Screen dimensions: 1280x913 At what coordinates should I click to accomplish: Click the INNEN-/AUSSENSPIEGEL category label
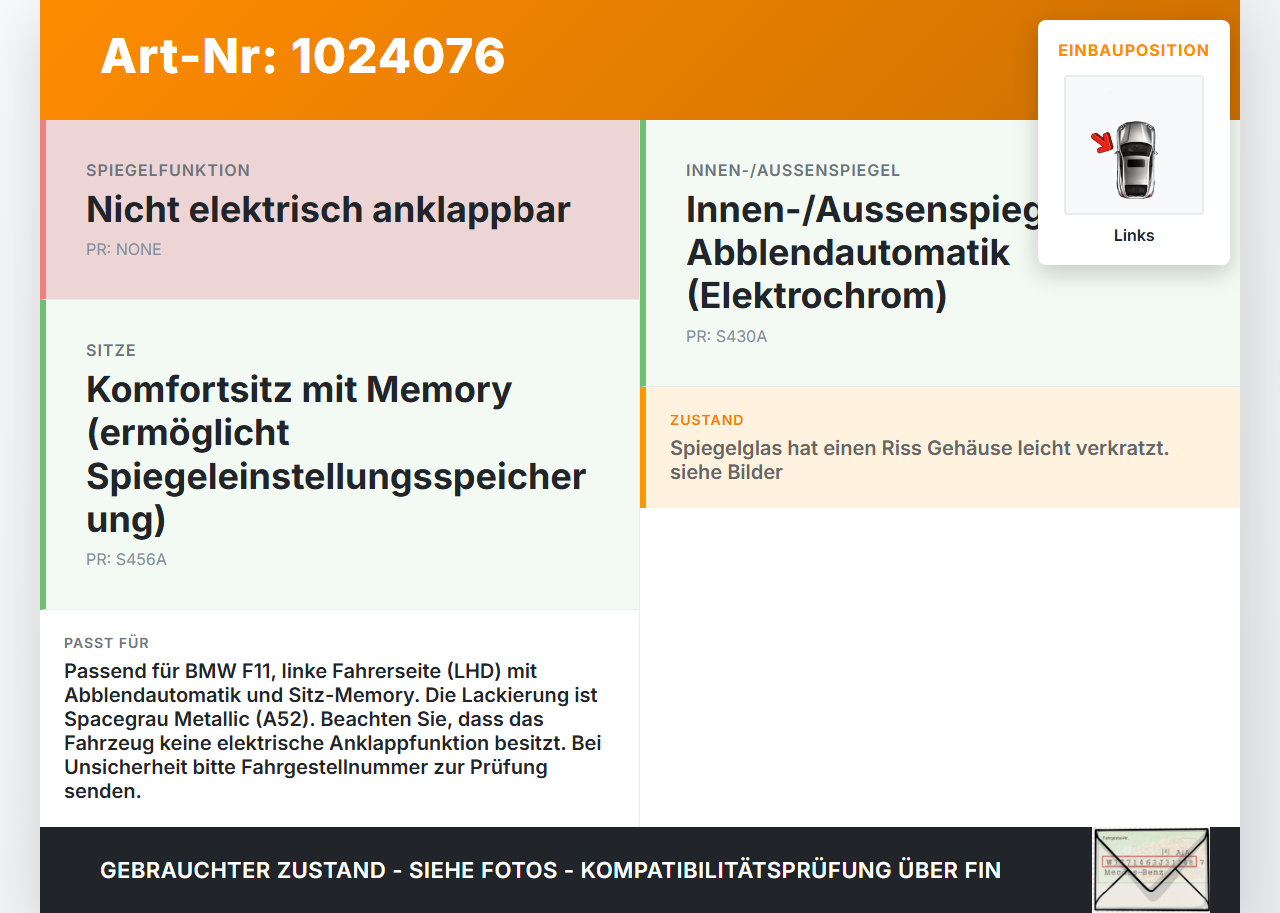[x=793, y=171]
